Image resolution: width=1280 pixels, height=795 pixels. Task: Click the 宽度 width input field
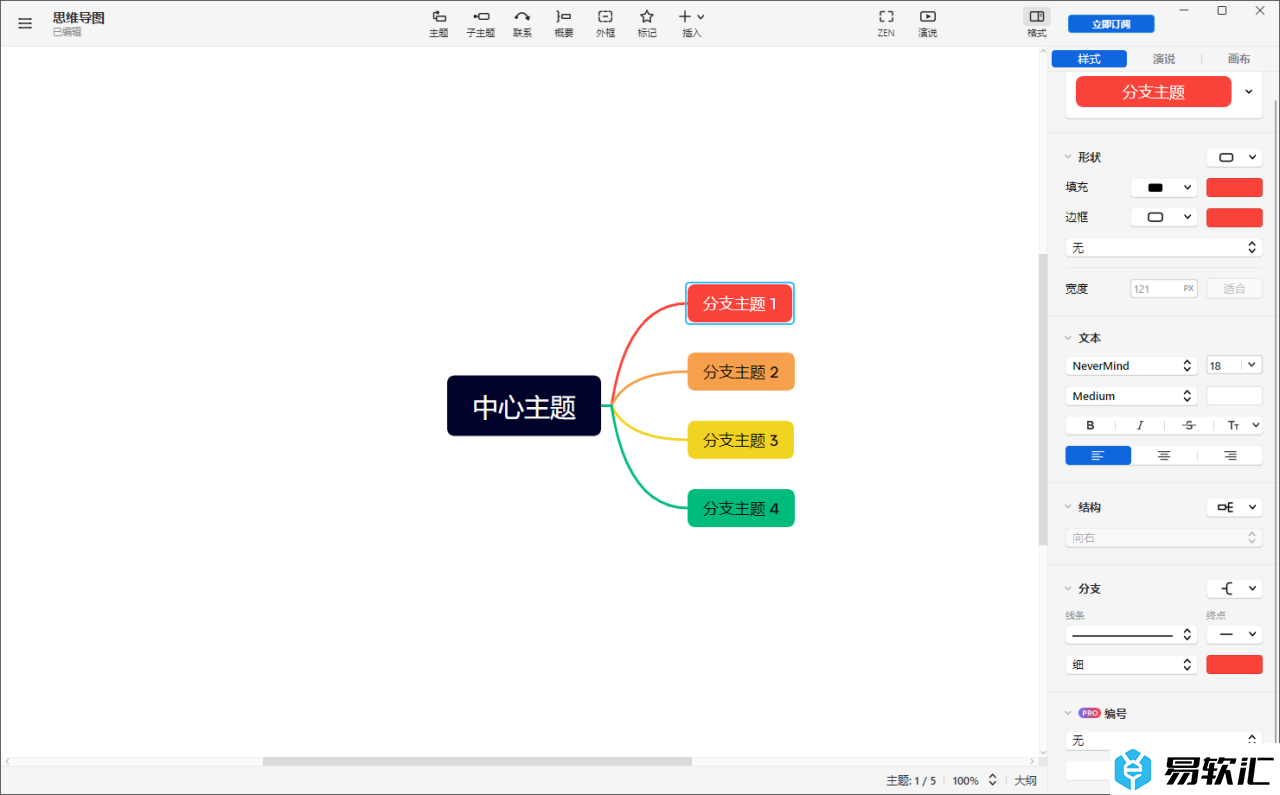[1164, 289]
